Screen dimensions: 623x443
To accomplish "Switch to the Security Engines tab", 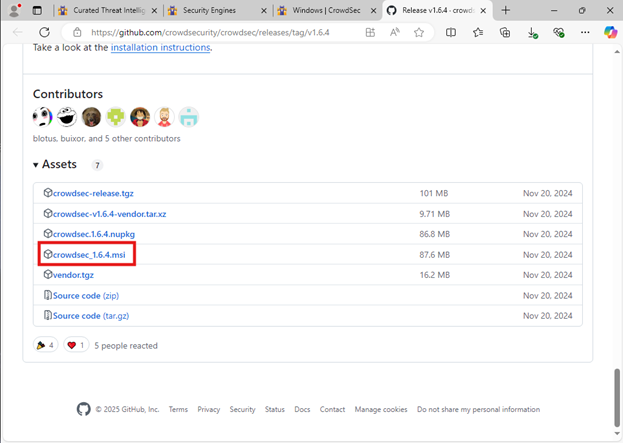I will coord(214,10).
